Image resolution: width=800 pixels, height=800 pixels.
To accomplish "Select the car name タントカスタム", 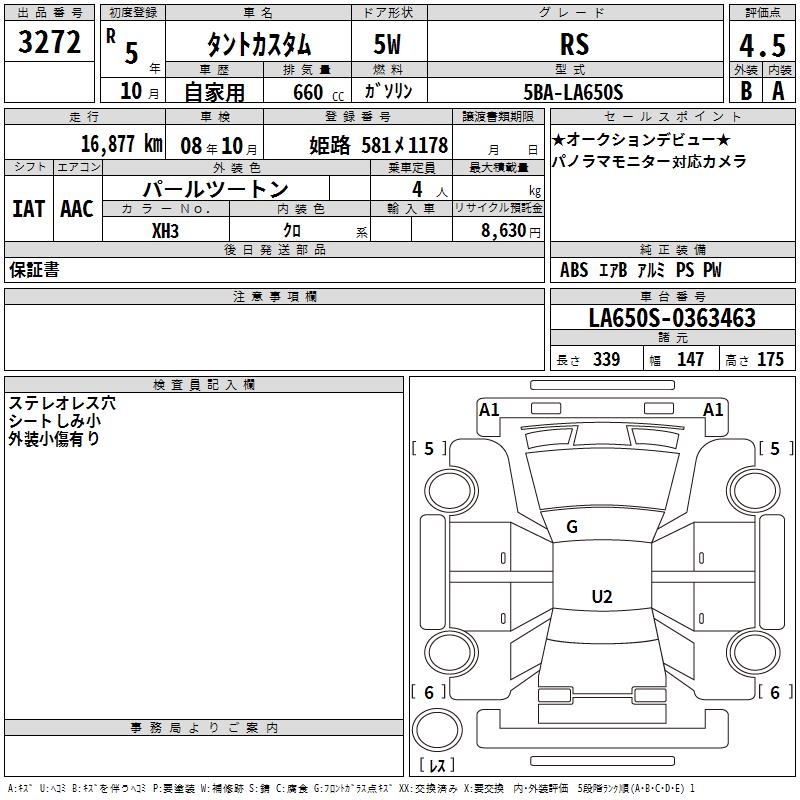I will [259, 44].
